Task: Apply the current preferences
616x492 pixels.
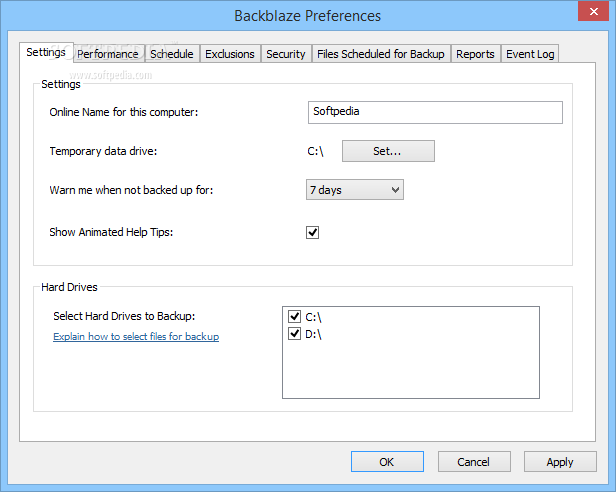Action: point(560,462)
